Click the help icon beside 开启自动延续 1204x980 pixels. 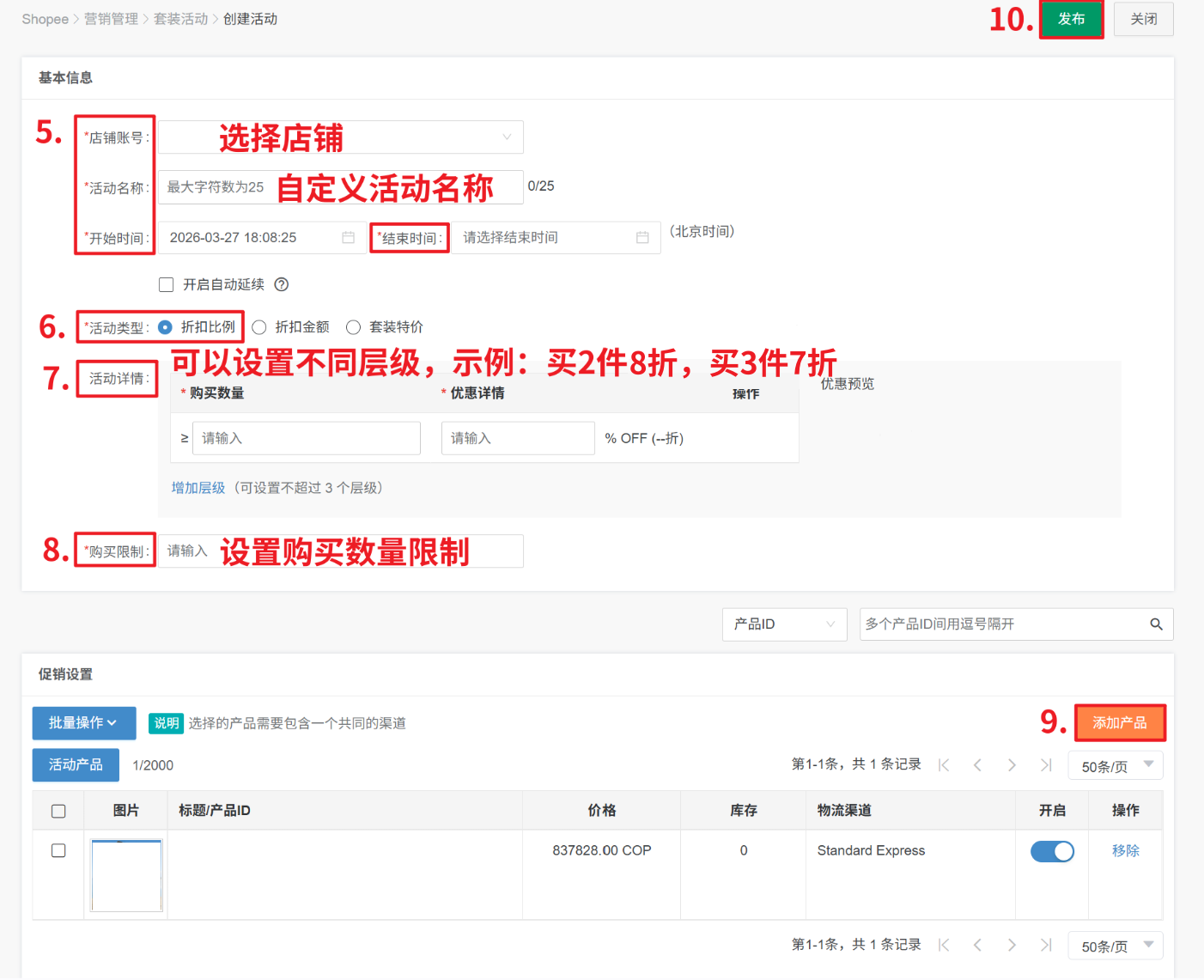click(281, 284)
